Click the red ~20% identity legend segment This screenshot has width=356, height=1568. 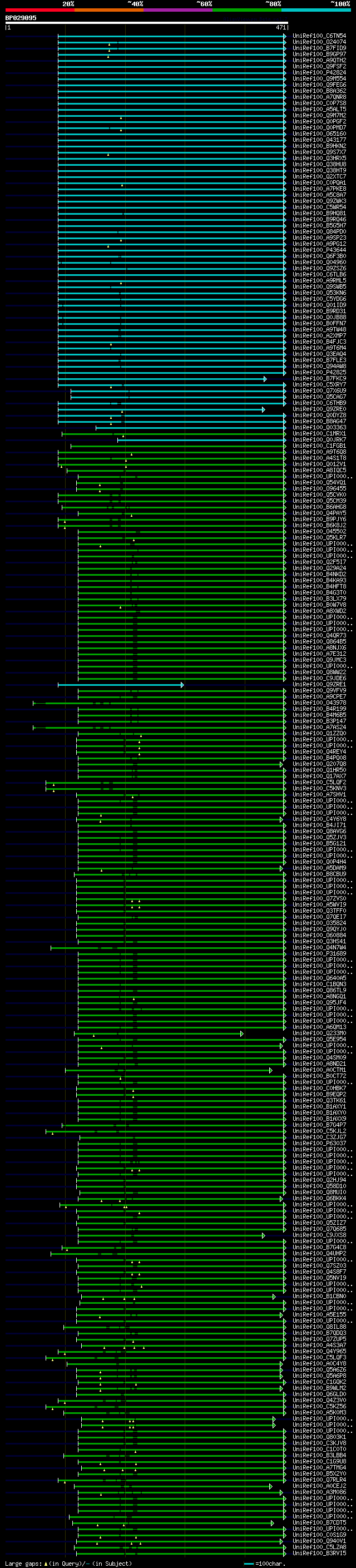39,10
